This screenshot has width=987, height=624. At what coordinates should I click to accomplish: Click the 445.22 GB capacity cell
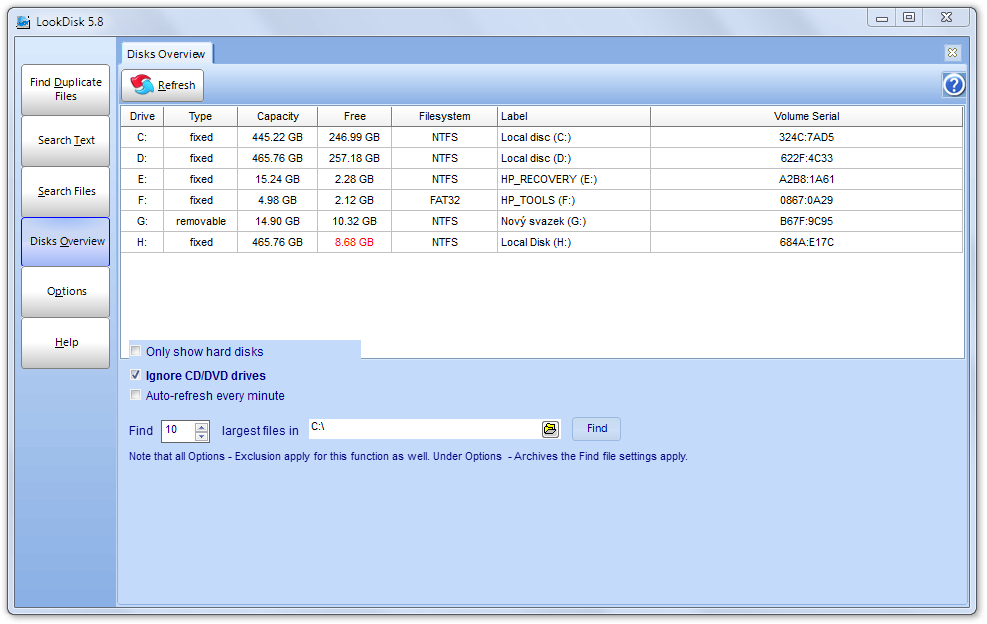[x=278, y=137]
